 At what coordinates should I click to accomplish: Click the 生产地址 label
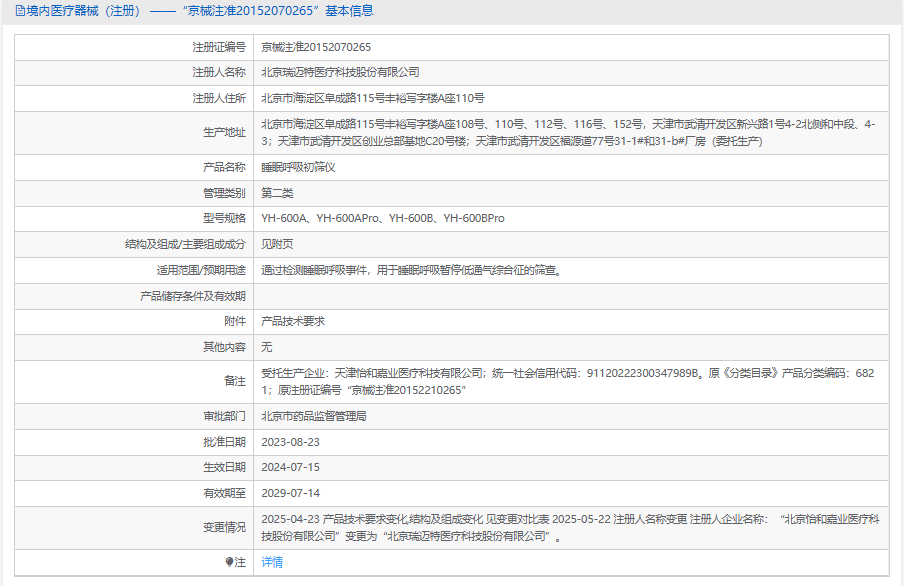(224, 133)
